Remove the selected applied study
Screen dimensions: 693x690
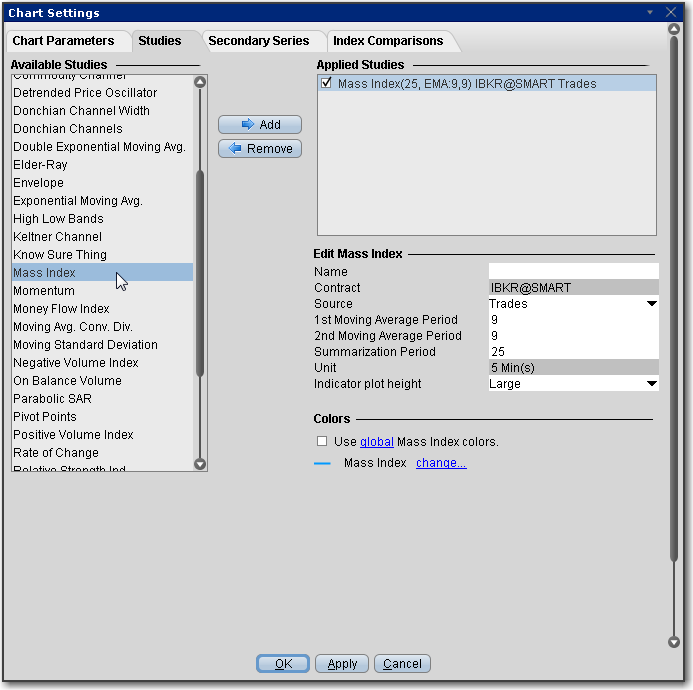(x=260, y=149)
